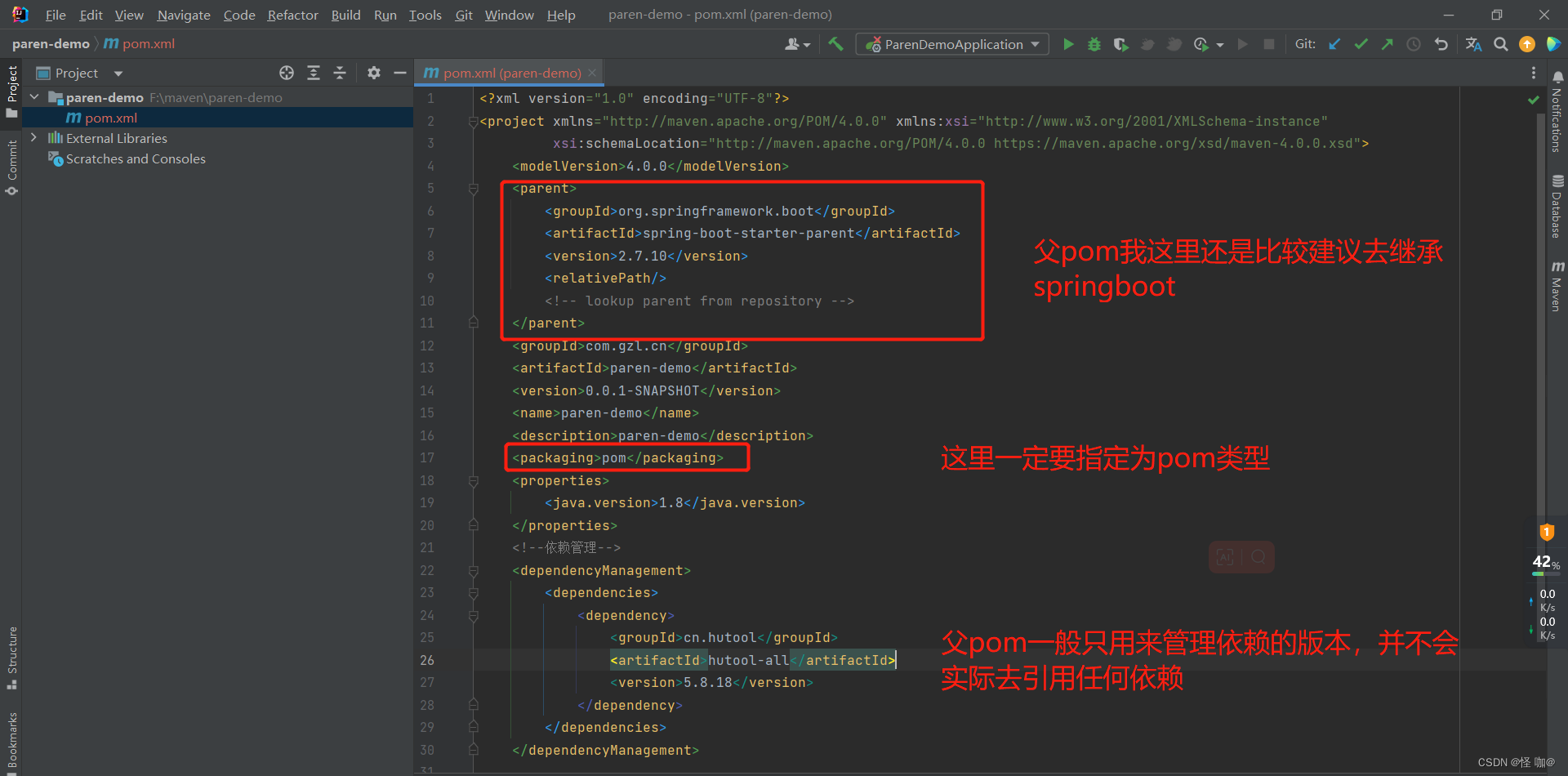Open the Navigate menu
The width and height of the screenshot is (1568, 776).
pos(184,15)
